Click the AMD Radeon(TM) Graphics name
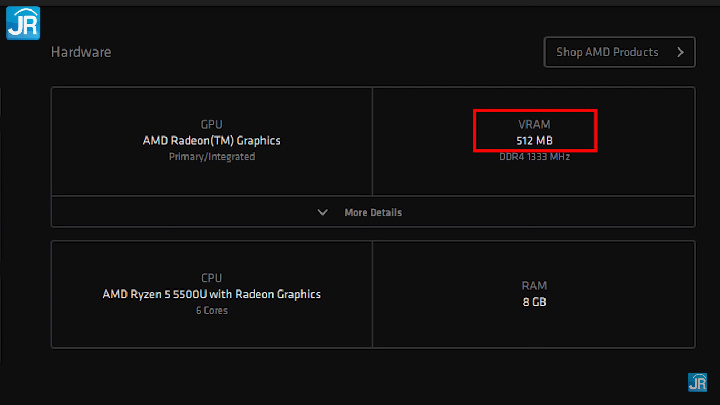The height and width of the screenshot is (405, 720). (x=211, y=141)
